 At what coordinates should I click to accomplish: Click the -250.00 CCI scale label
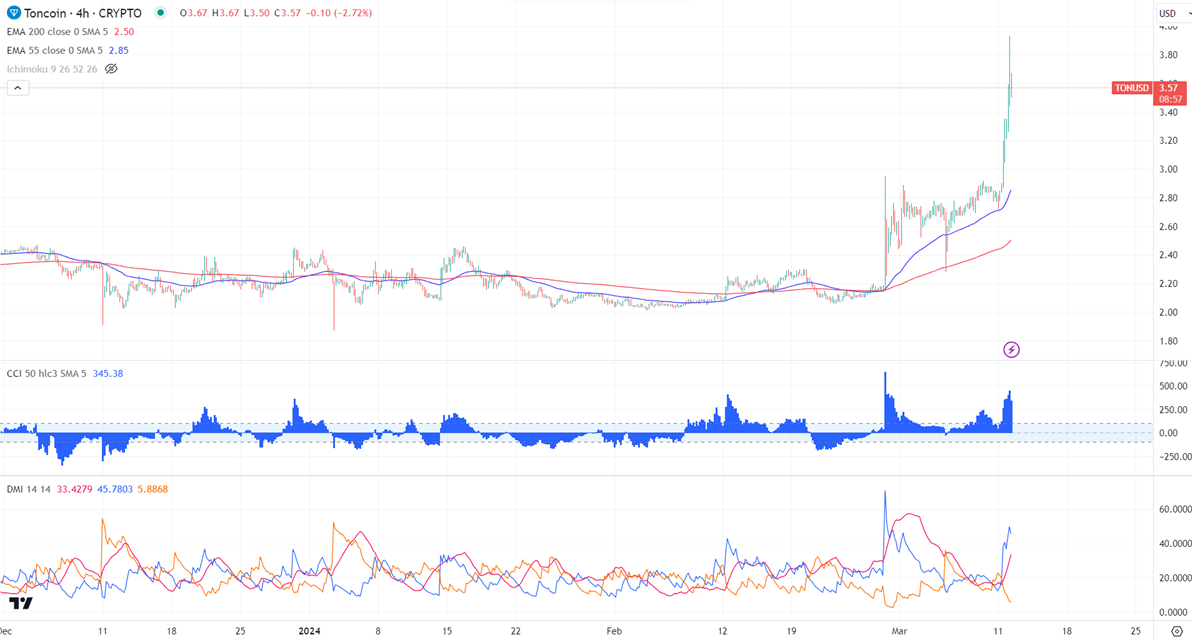[1173, 457]
